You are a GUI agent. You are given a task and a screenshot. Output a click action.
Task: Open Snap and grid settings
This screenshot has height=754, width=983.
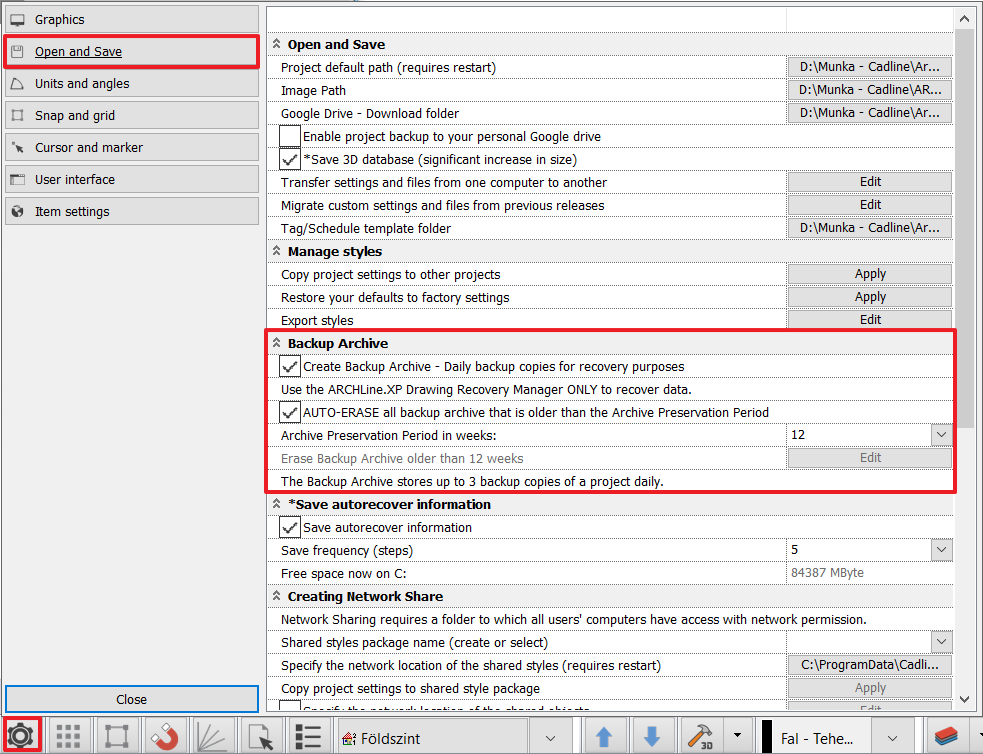(132, 115)
